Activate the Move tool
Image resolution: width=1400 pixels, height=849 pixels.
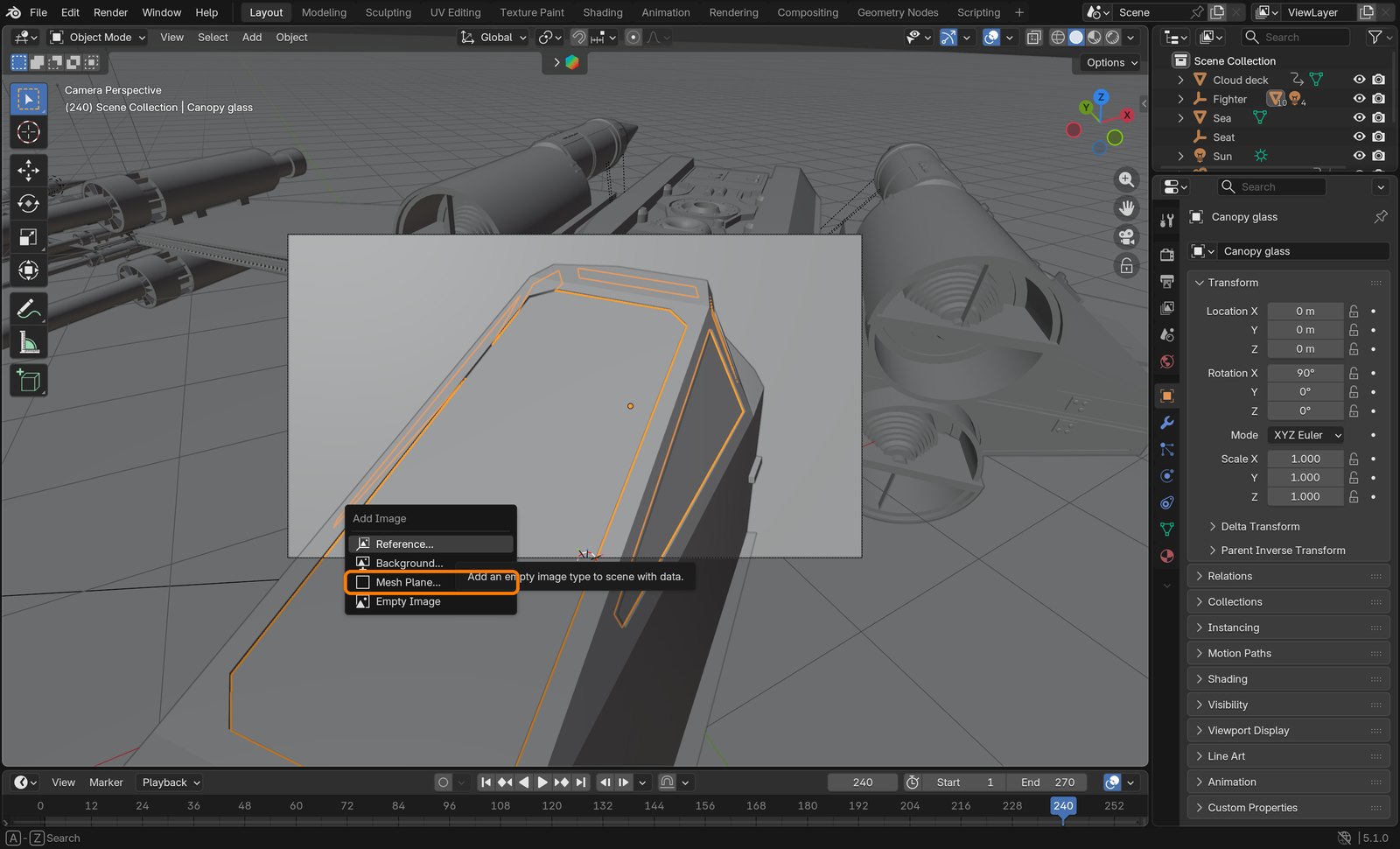pos(28,170)
